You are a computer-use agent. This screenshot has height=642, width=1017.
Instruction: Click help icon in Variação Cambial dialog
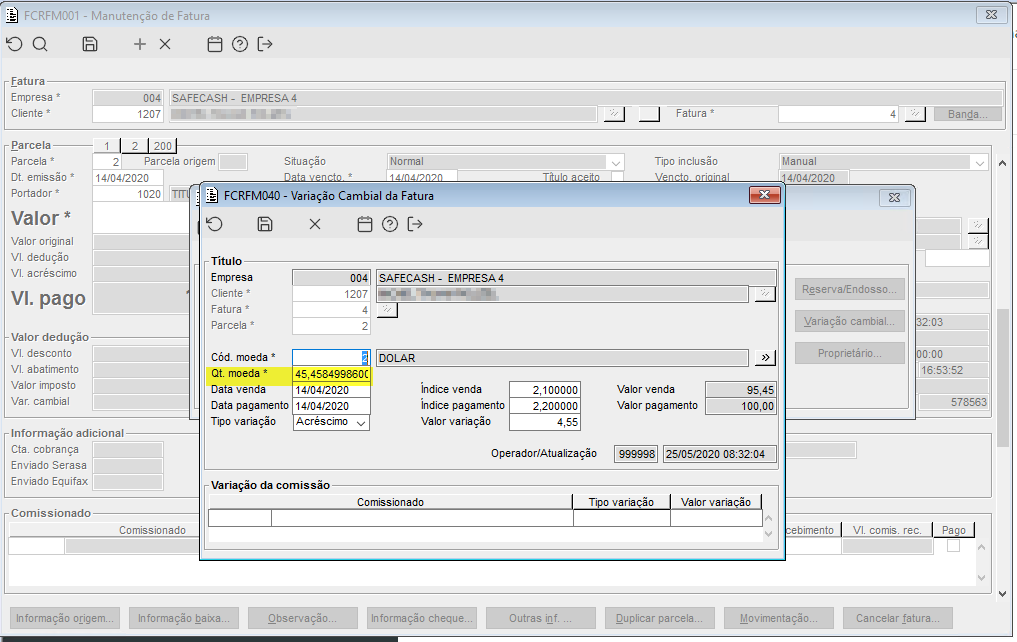coord(390,224)
